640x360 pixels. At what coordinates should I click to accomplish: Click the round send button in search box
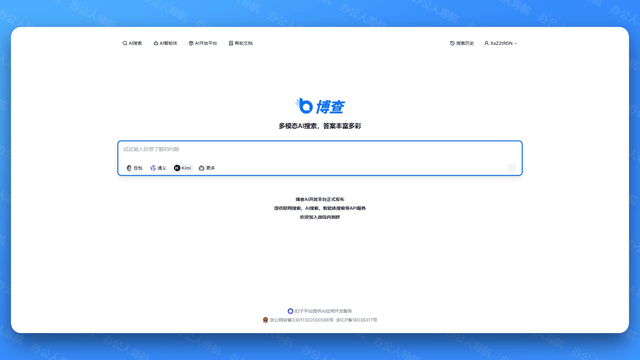[512, 168]
